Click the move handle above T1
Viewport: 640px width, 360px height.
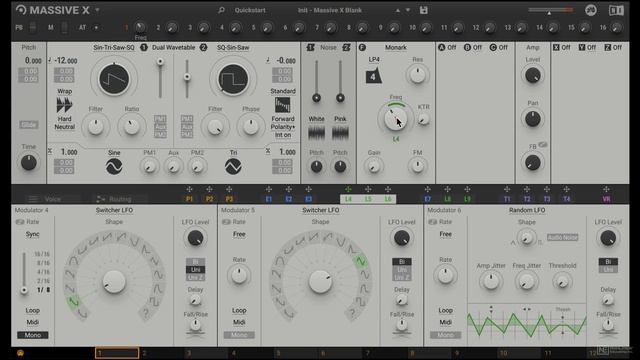tap(507, 189)
